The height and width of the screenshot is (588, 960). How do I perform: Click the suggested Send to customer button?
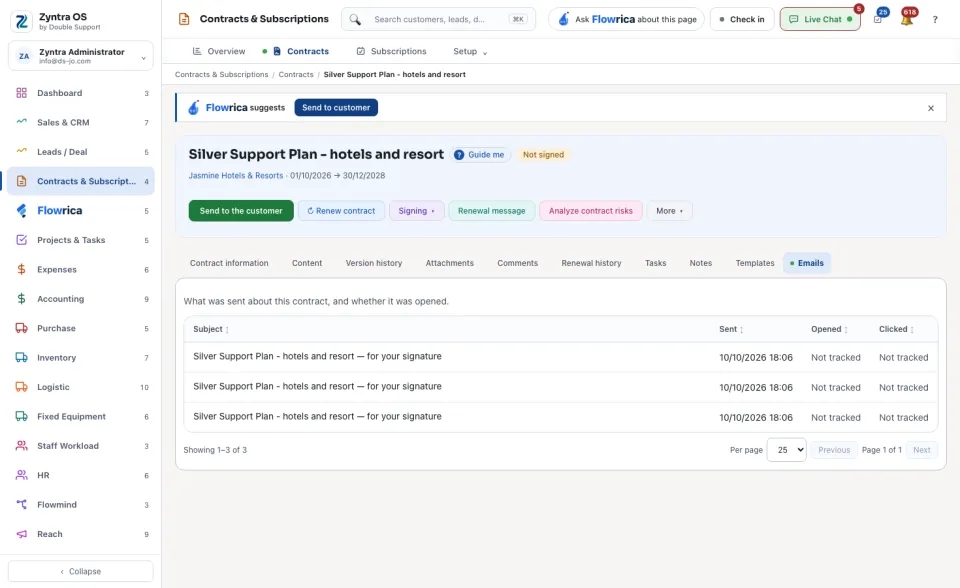[336, 108]
